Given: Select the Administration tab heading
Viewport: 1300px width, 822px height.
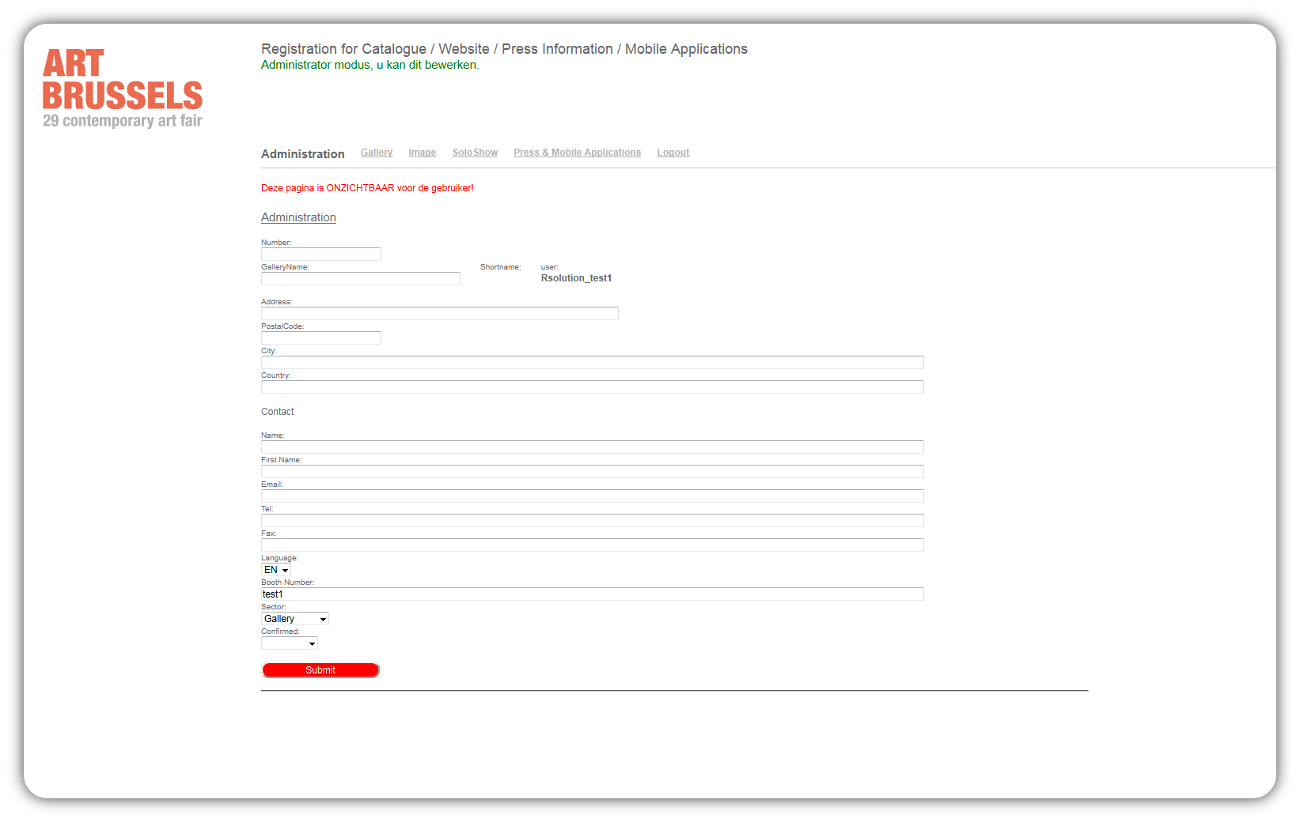Looking at the screenshot, I should click(x=302, y=154).
